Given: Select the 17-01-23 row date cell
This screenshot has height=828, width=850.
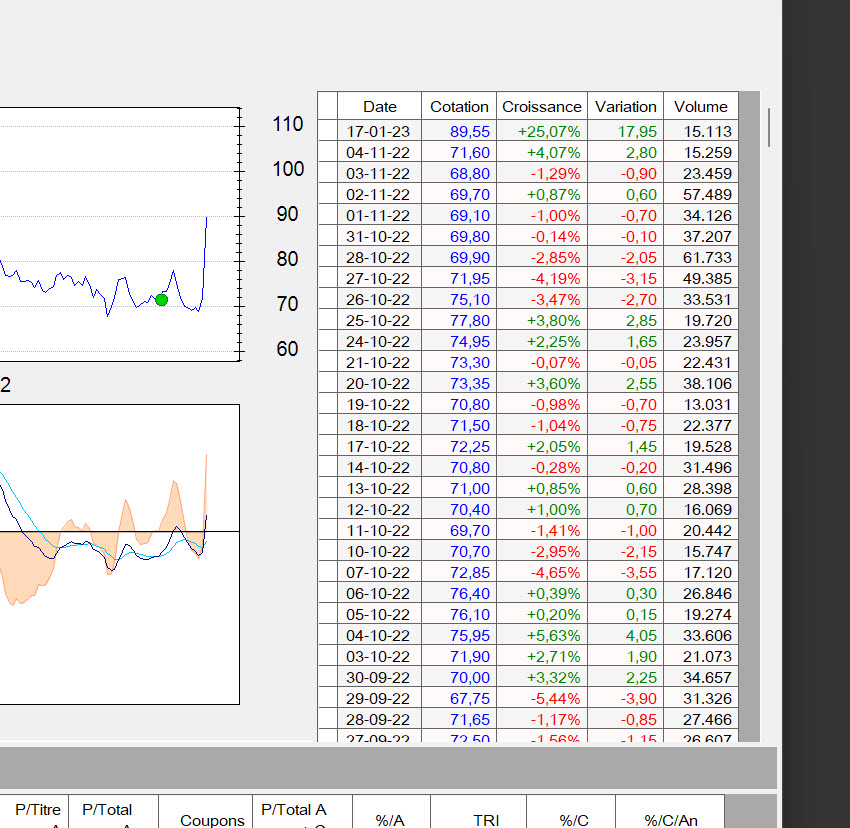Looking at the screenshot, I should point(379,131).
